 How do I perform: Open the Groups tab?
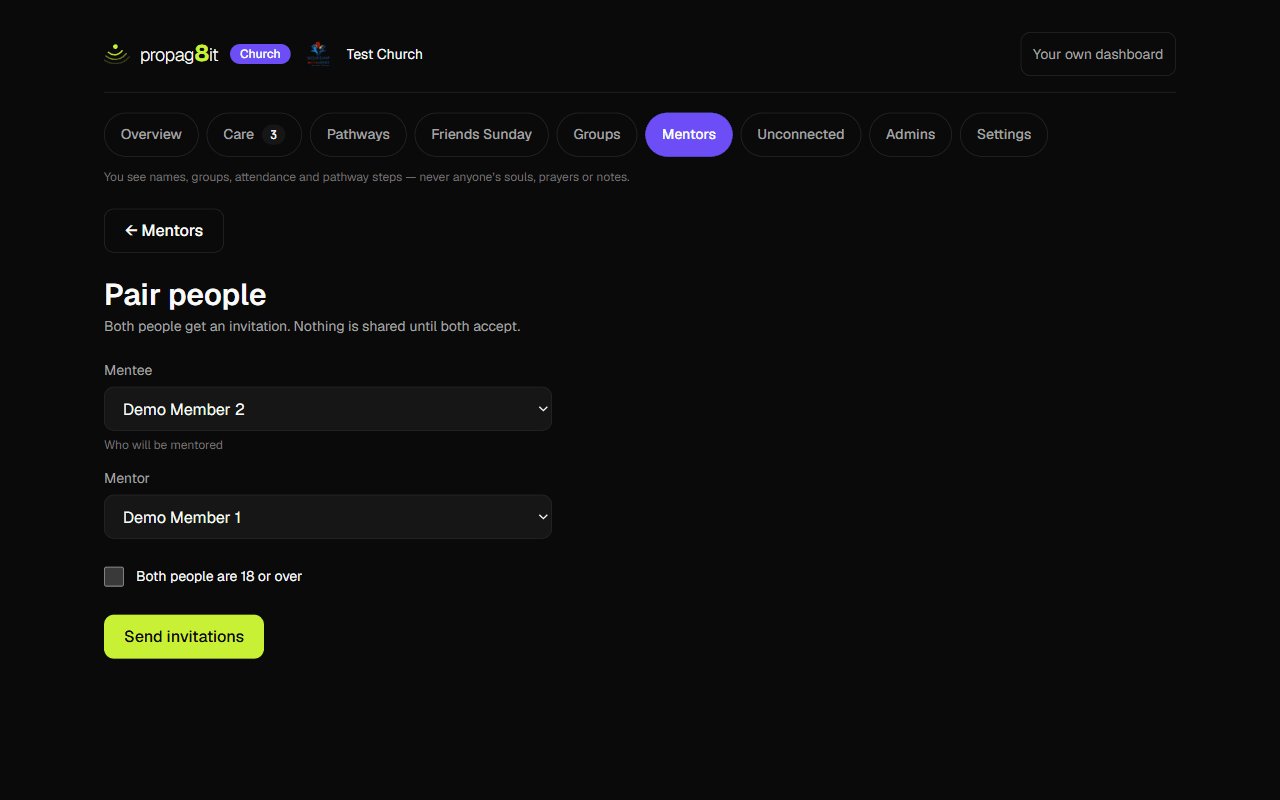click(597, 135)
